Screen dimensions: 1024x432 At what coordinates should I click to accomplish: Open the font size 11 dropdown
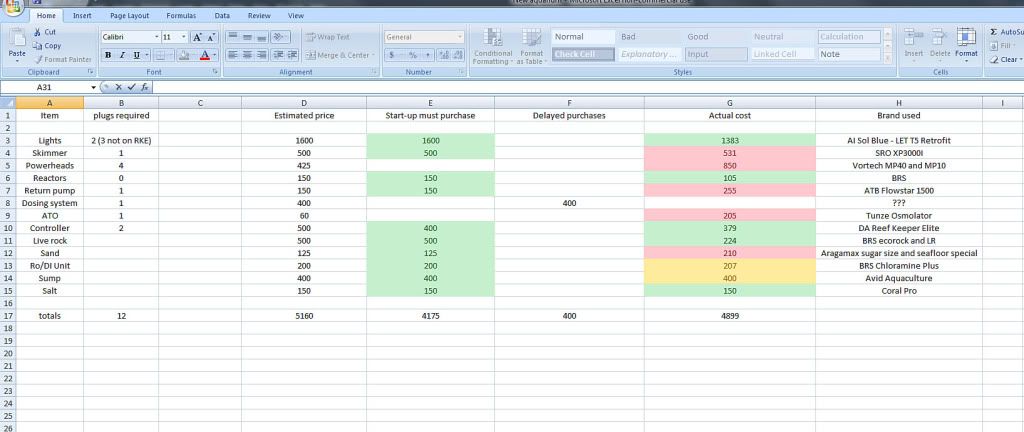pos(184,37)
